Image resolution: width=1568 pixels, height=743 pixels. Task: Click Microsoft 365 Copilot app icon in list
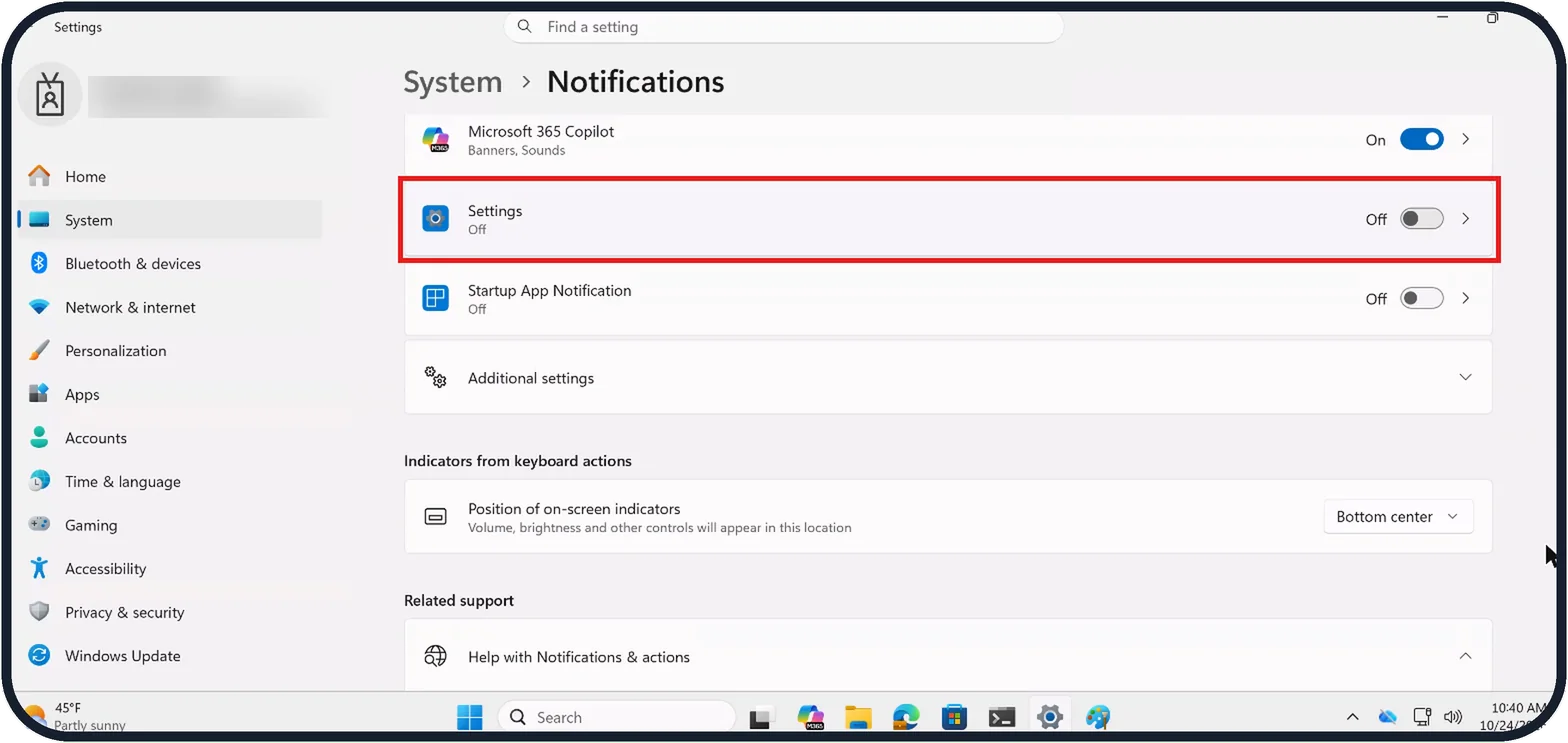[x=435, y=140]
